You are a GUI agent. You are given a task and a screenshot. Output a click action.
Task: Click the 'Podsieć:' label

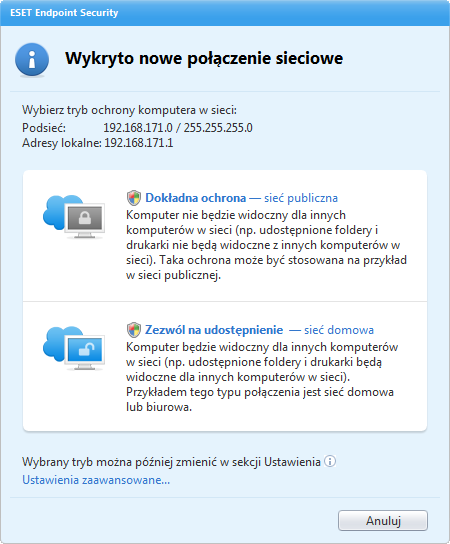[44, 128]
